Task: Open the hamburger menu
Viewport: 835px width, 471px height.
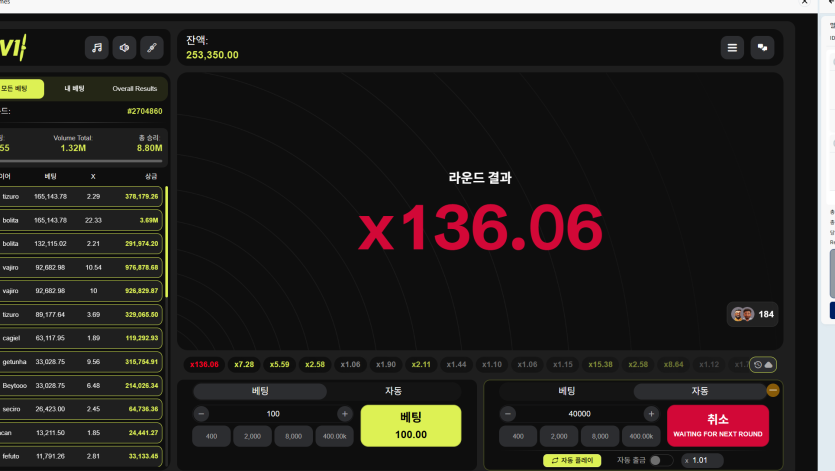Action: coord(732,48)
